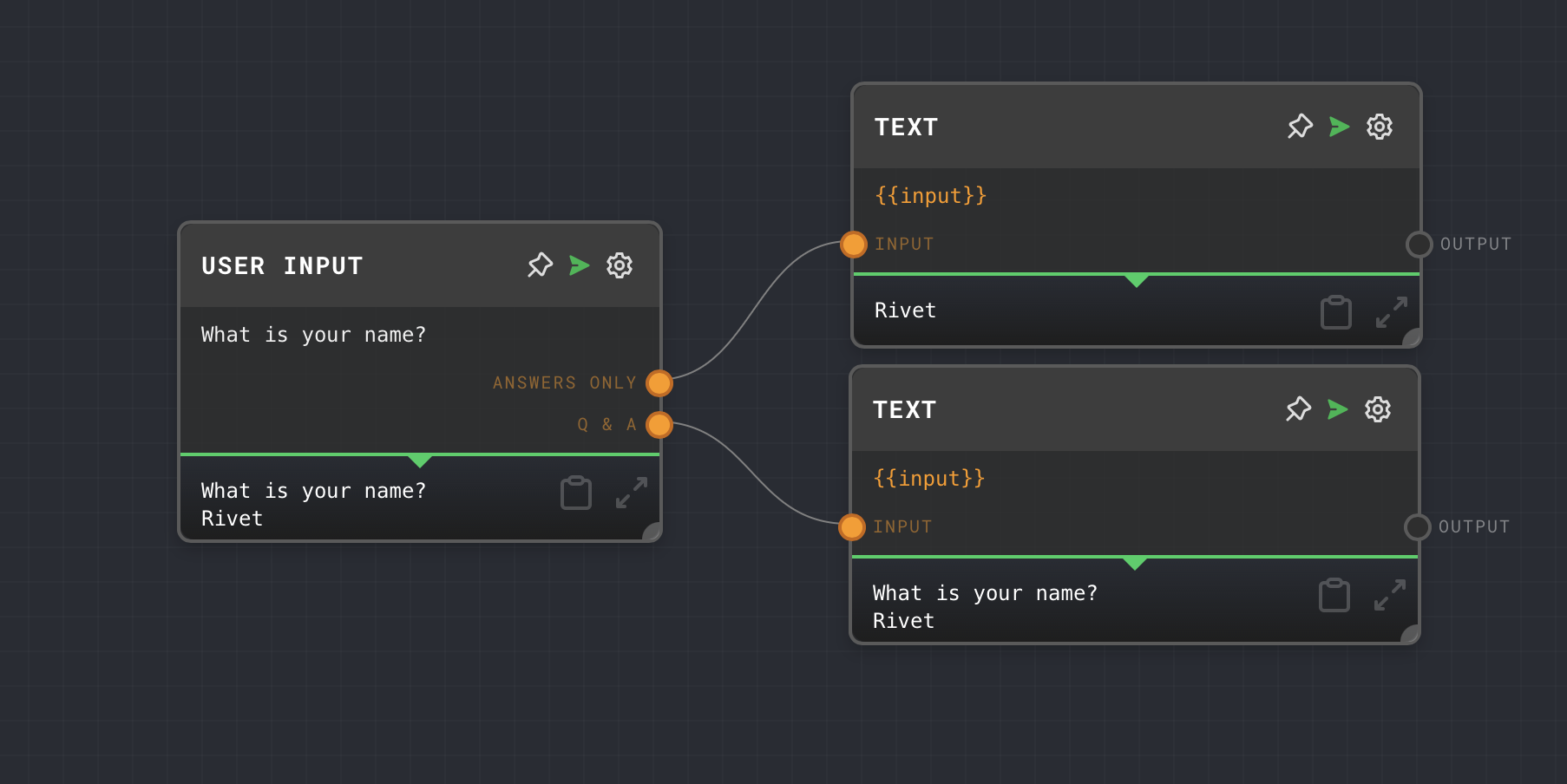1567x784 pixels.
Task: Open User Input node settings gear
Action: point(620,265)
